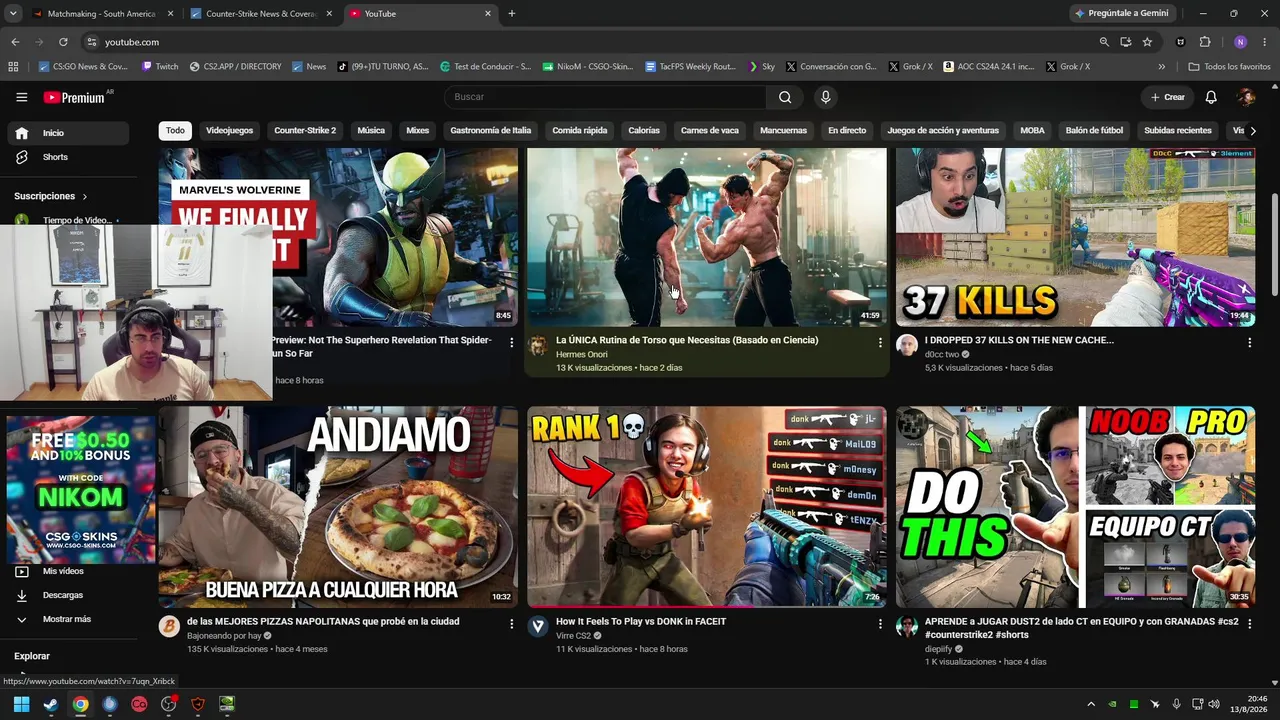Open the Windows Start menu
Image resolution: width=1280 pixels, height=720 pixels.
pos(21,704)
